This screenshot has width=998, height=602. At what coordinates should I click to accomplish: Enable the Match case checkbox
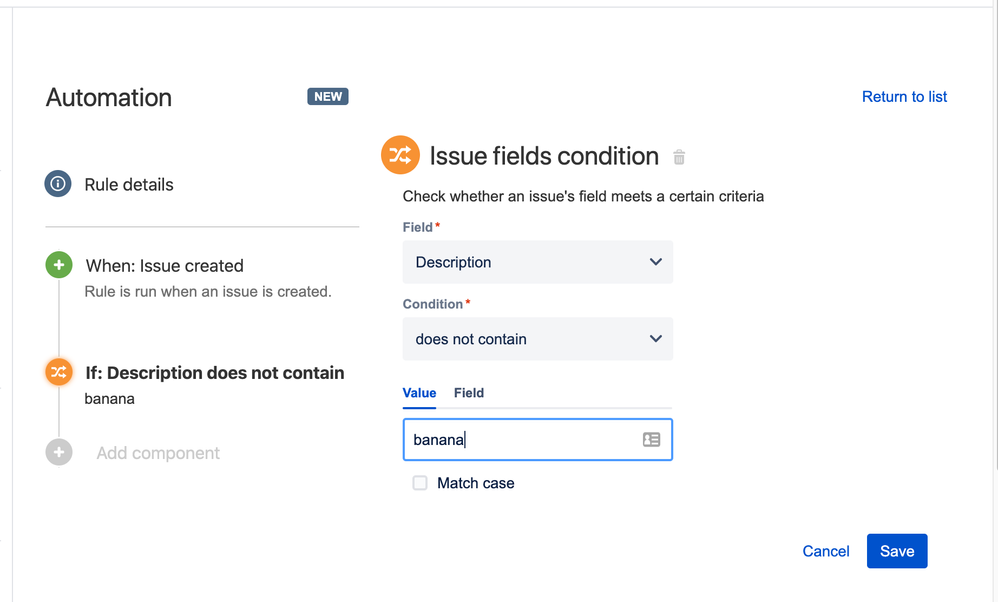420,483
